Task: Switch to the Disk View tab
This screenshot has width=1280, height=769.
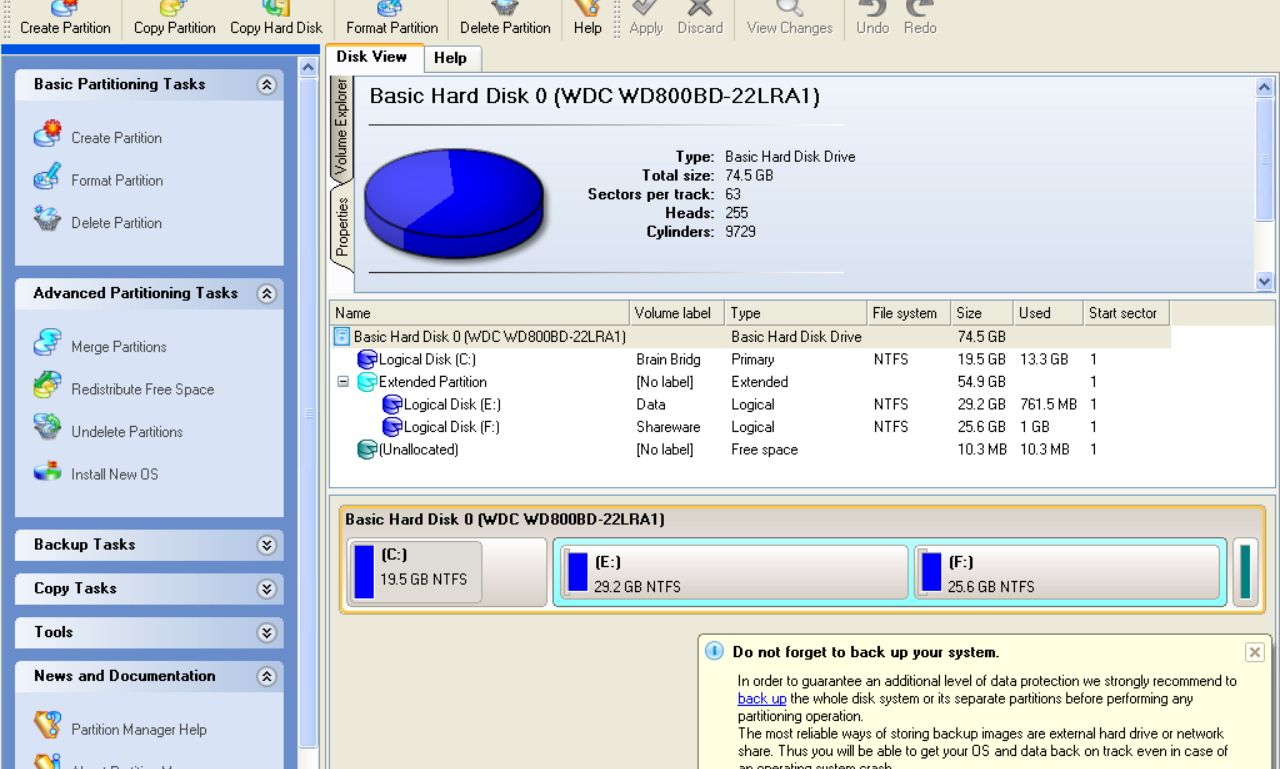Action: (376, 57)
